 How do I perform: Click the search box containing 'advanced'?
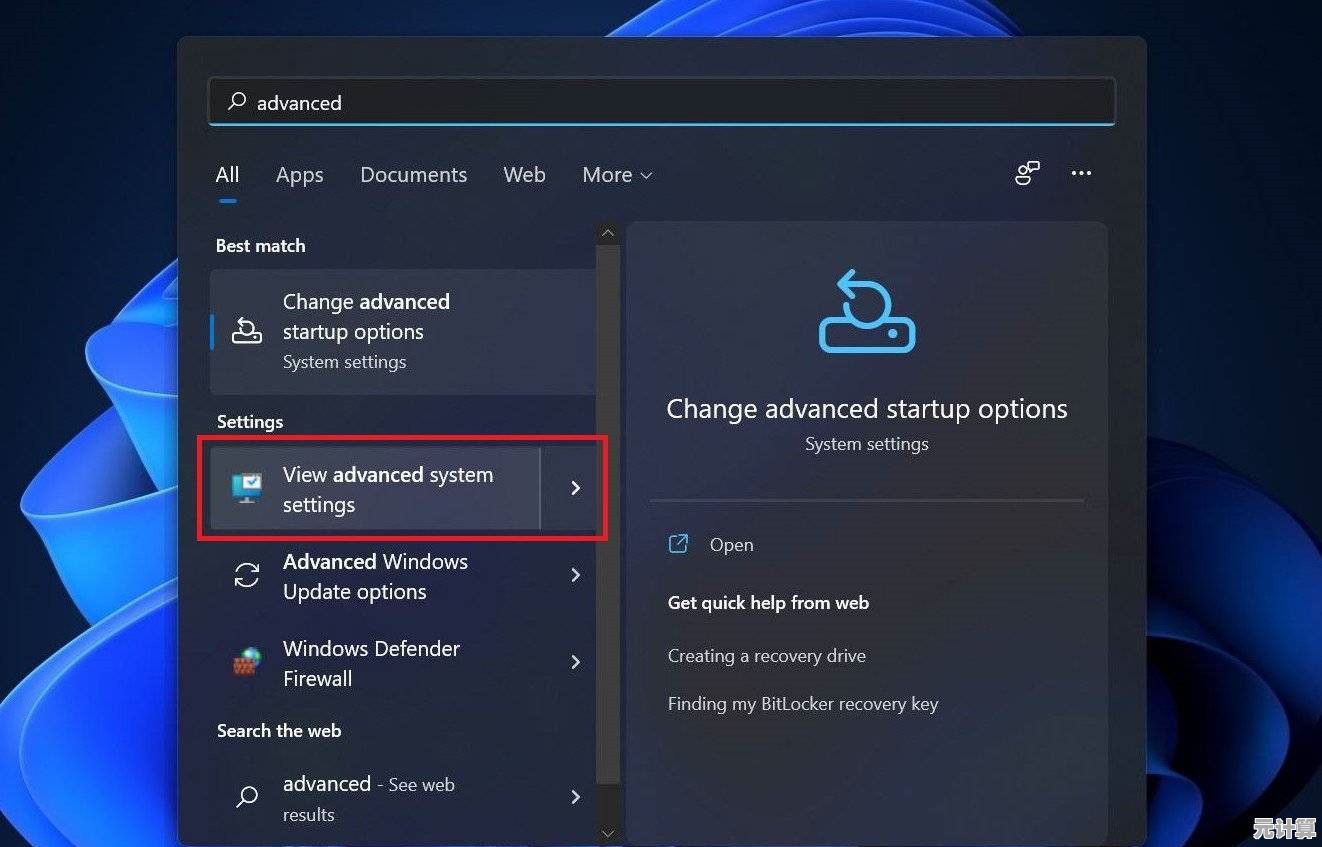pyautogui.click(x=661, y=102)
